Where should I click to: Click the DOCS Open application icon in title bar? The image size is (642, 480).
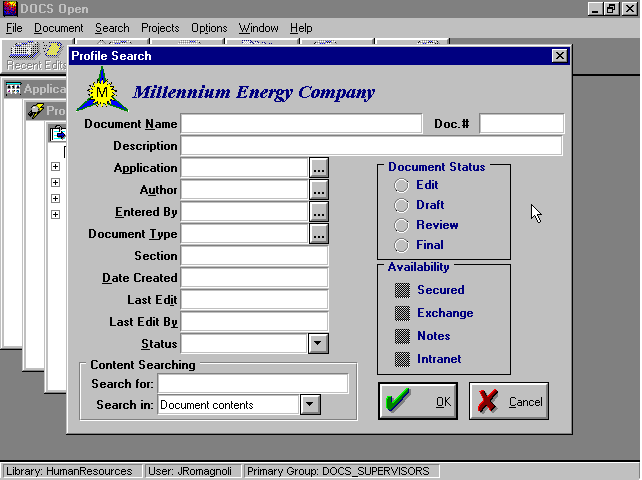10,9
